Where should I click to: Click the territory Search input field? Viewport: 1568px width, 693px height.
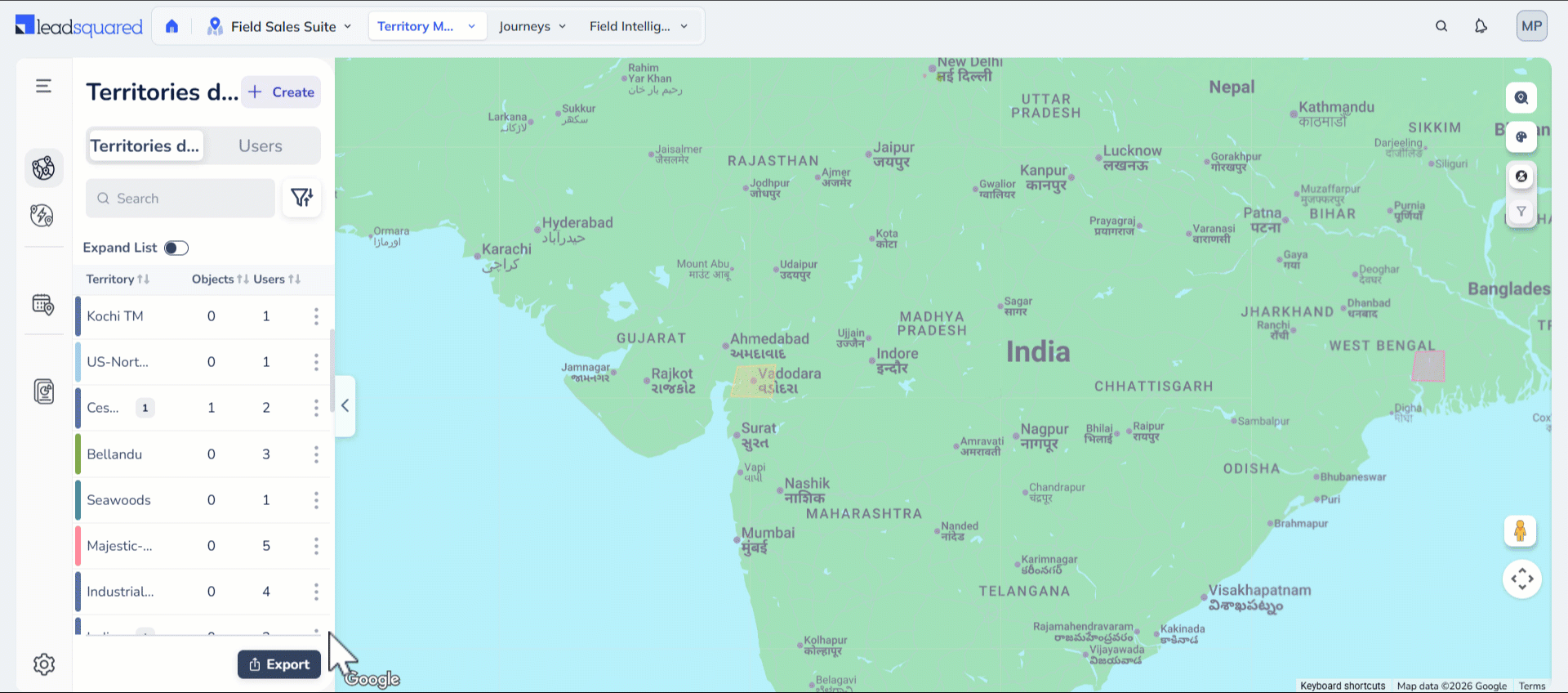pyautogui.click(x=180, y=199)
